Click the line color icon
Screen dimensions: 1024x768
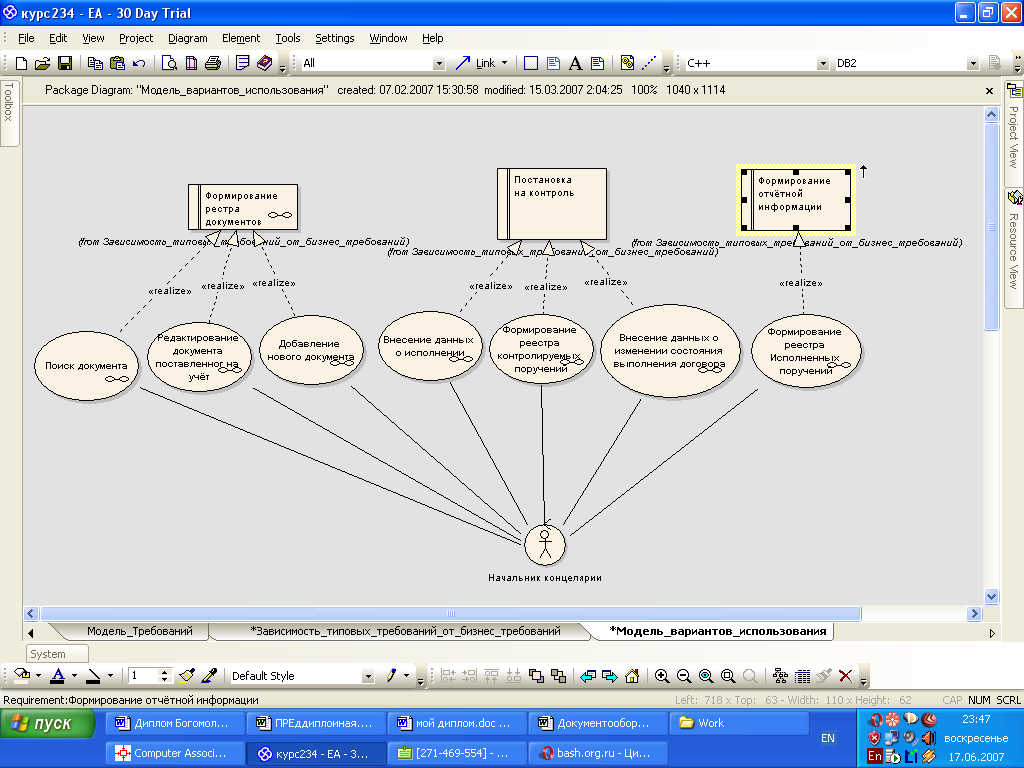click(x=93, y=675)
